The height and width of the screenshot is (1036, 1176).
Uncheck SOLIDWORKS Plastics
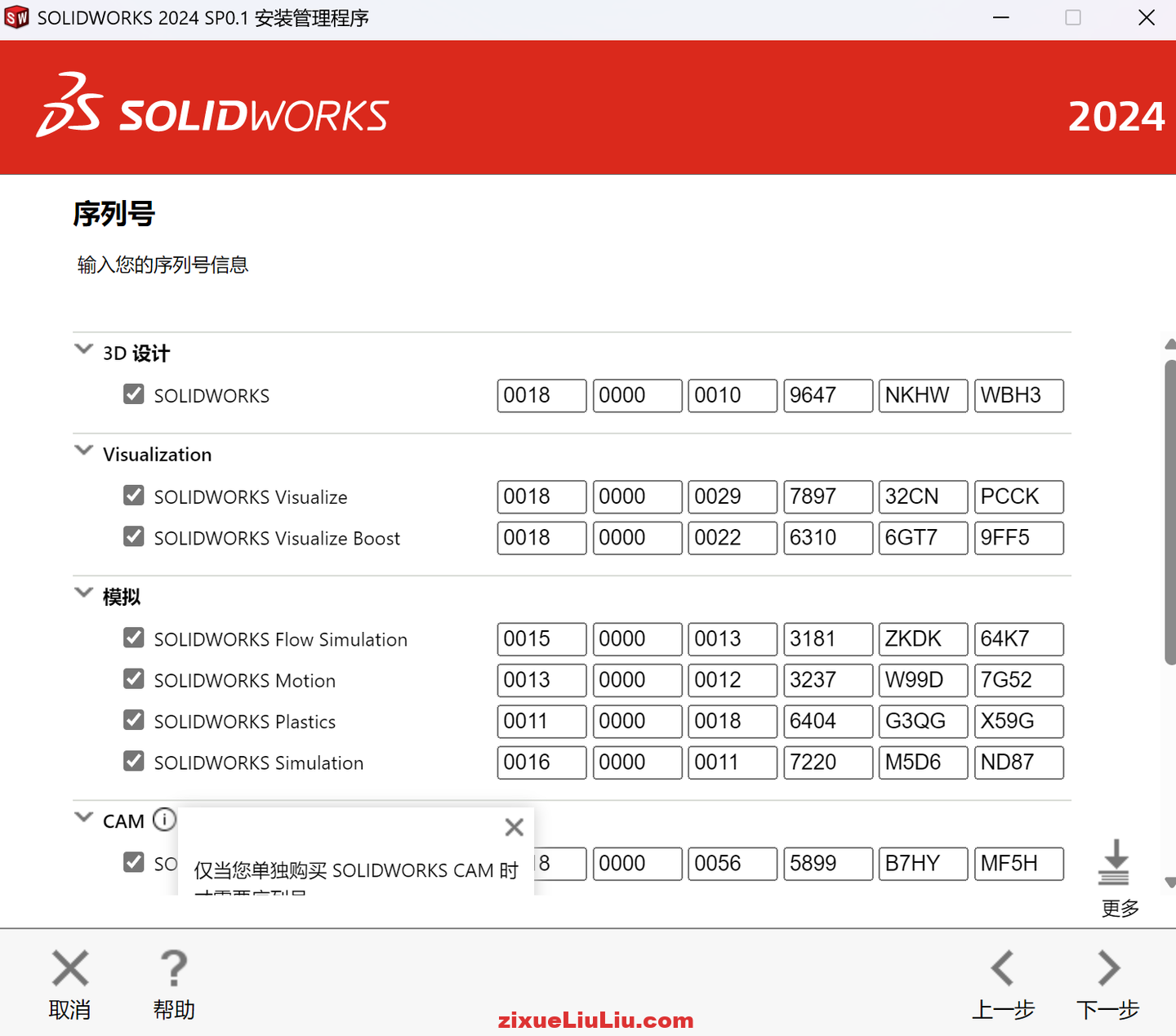[x=133, y=719]
